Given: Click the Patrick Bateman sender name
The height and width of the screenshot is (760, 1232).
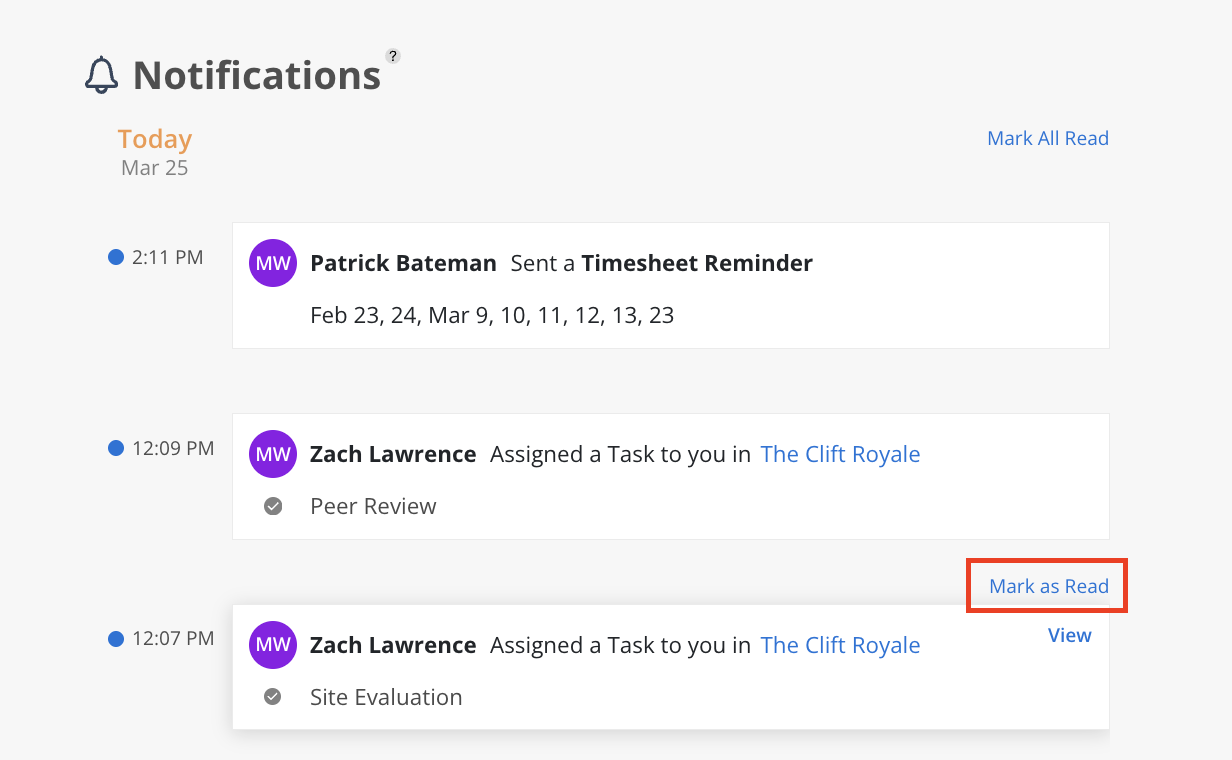Looking at the screenshot, I should [x=403, y=263].
